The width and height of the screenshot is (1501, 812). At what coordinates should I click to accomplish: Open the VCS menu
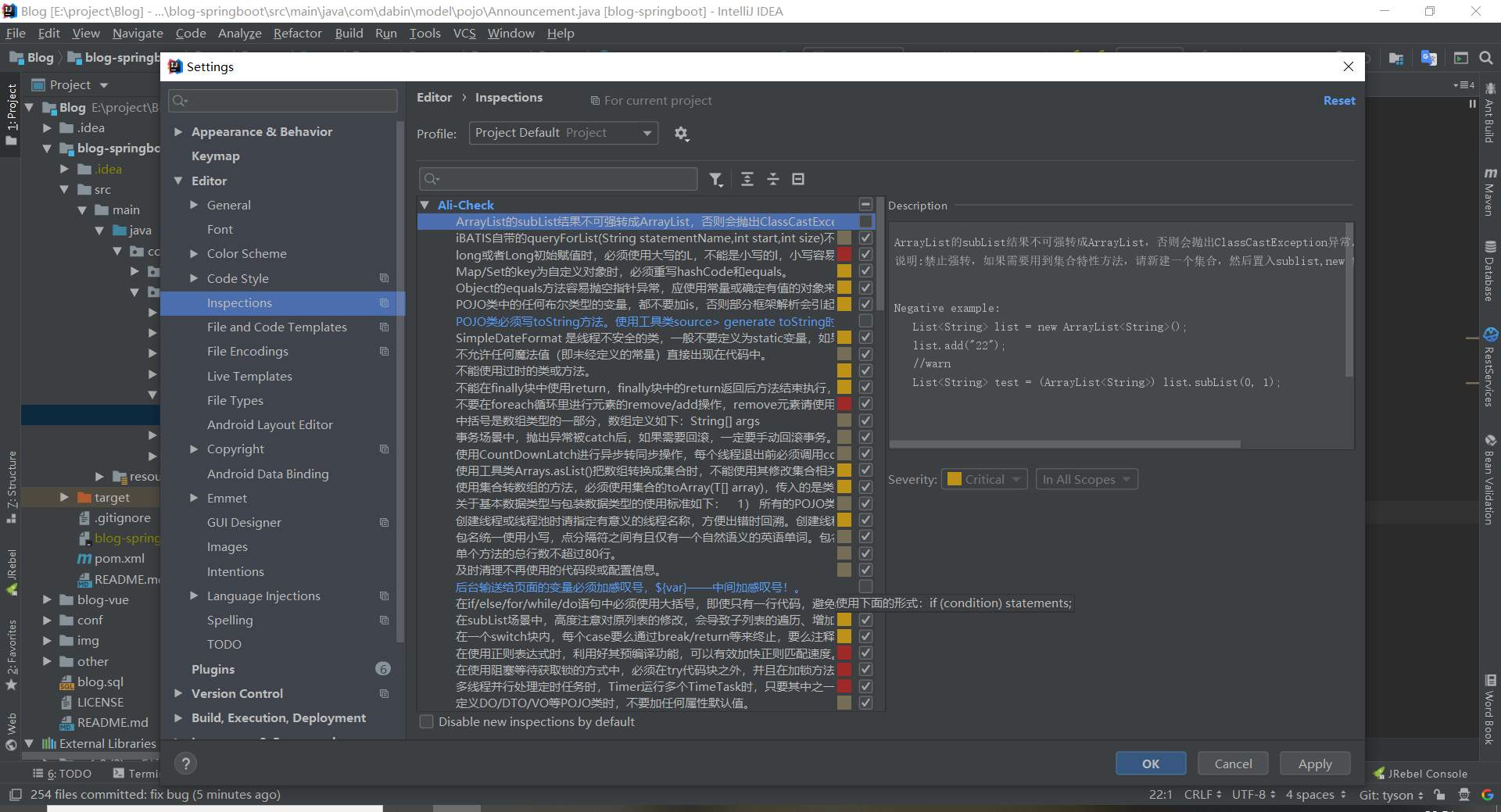(464, 34)
